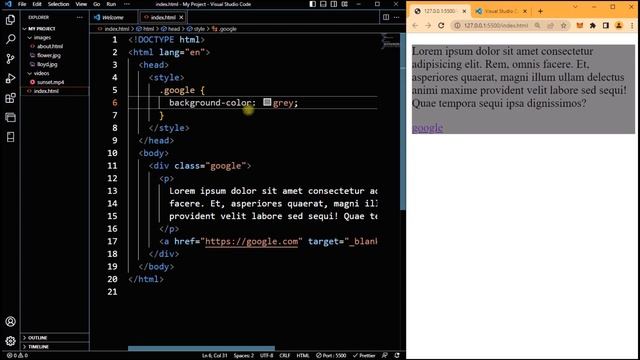Open Explorer view in activity bar
The width and height of the screenshot is (640, 360).
(11, 20)
